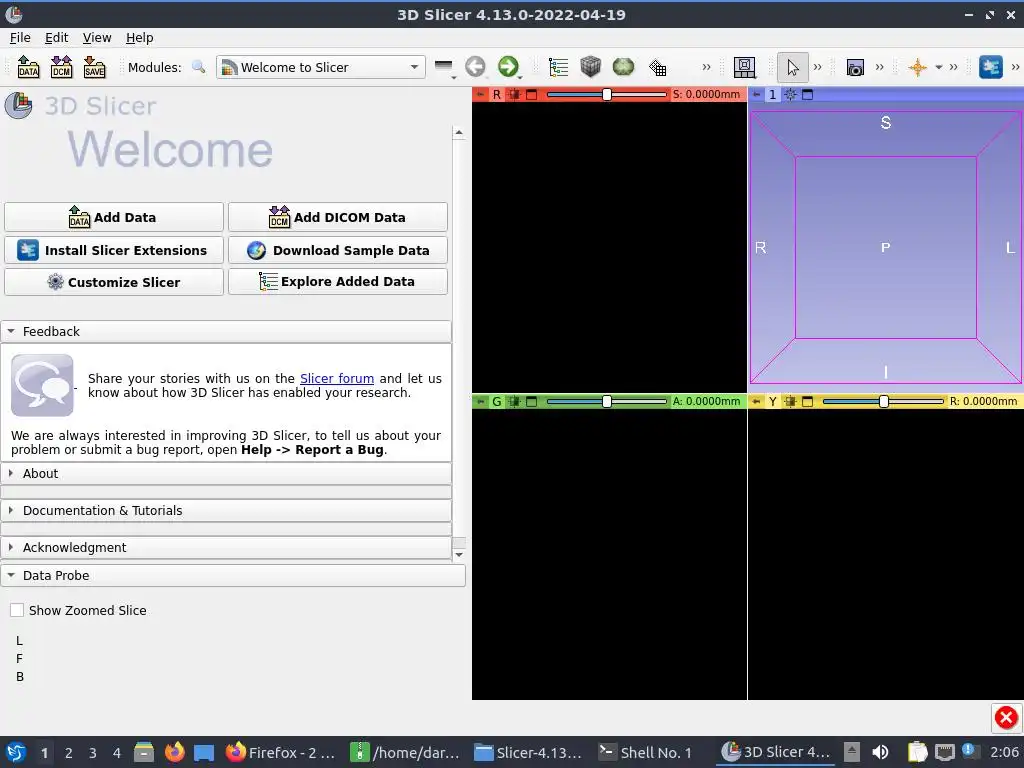Open Shell No. 1 in the taskbar

point(645,752)
